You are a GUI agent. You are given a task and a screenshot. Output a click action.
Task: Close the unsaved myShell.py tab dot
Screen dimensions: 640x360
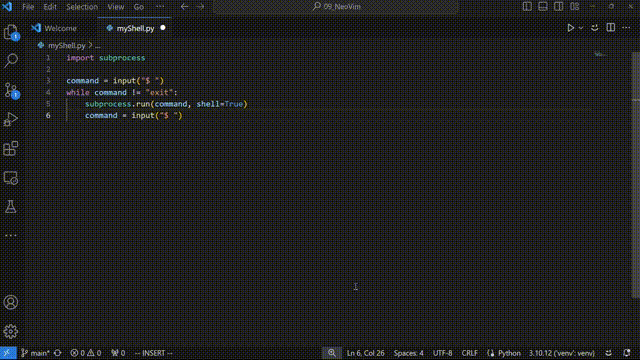click(163, 28)
